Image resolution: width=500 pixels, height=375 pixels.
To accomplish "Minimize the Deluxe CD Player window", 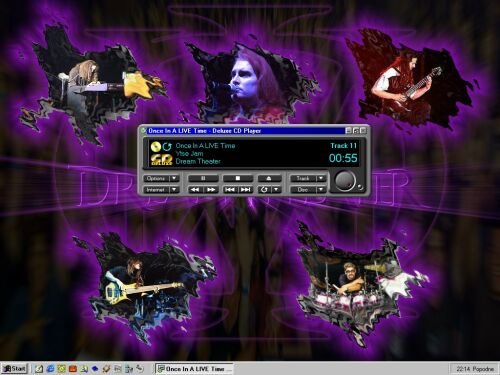I will coord(348,131).
